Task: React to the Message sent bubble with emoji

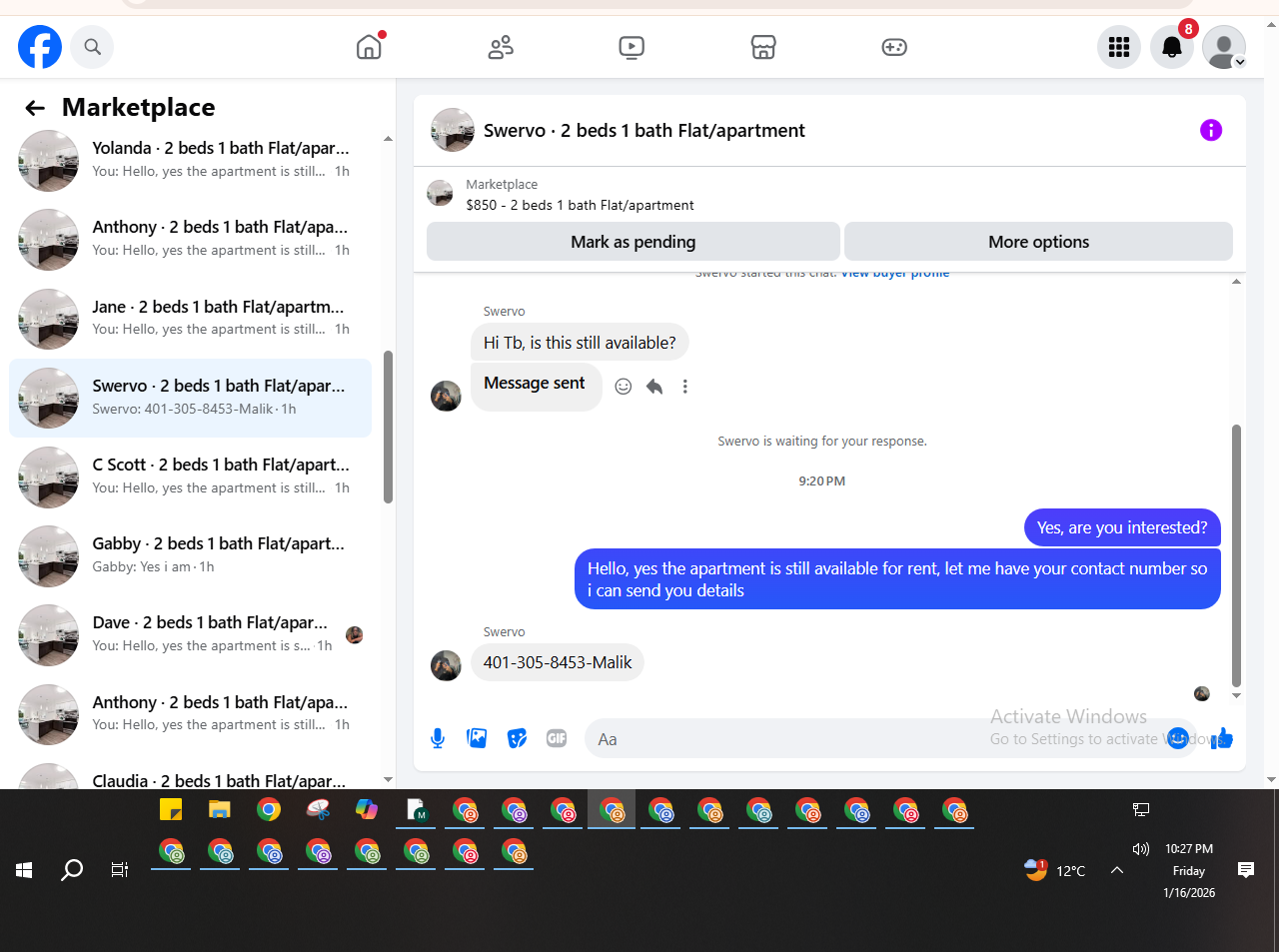Action: 624,387
